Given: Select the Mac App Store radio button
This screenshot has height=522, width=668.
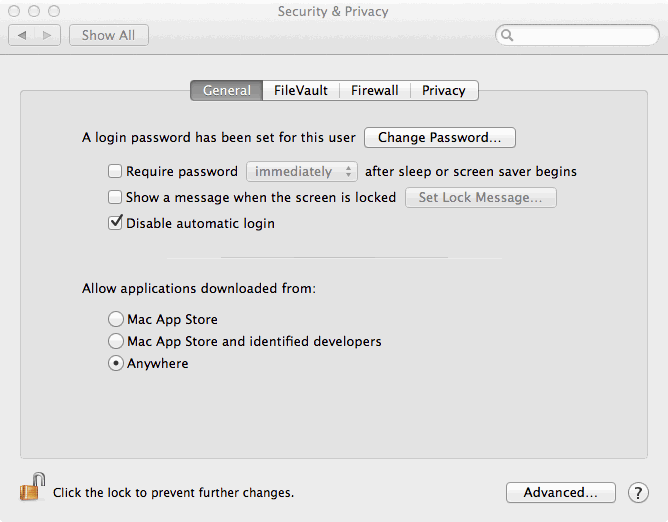Looking at the screenshot, I should click(116, 319).
